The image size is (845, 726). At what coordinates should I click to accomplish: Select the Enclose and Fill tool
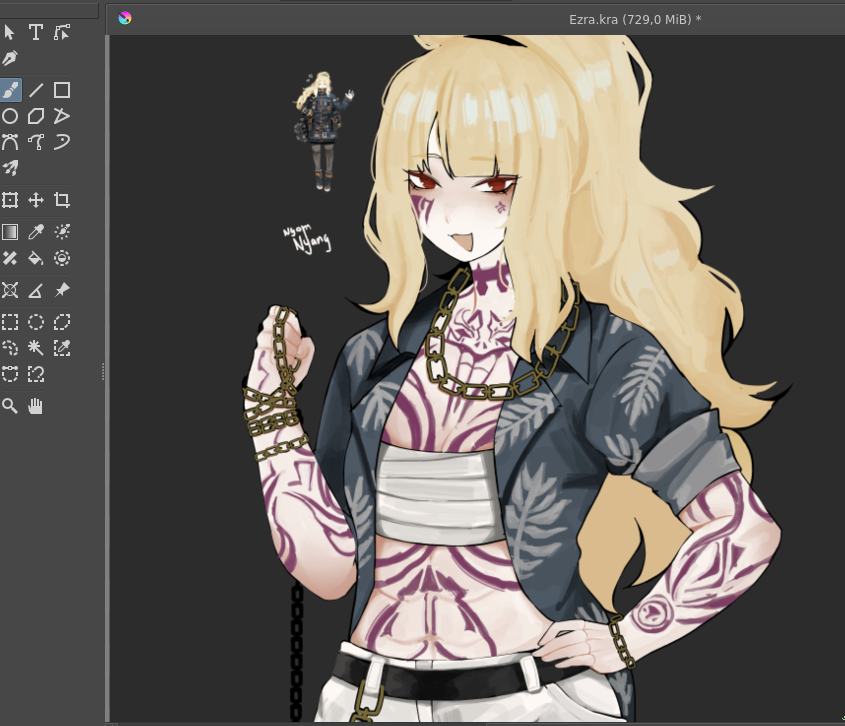coord(62,258)
